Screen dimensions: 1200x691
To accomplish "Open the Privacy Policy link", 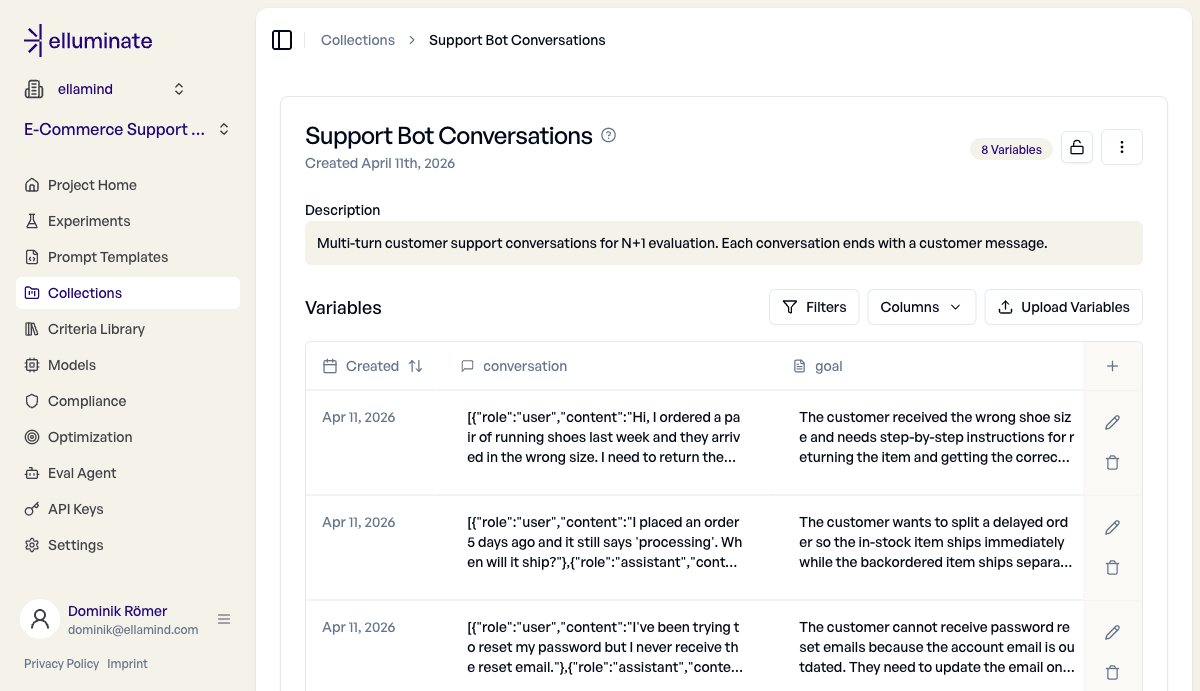I will point(61,663).
